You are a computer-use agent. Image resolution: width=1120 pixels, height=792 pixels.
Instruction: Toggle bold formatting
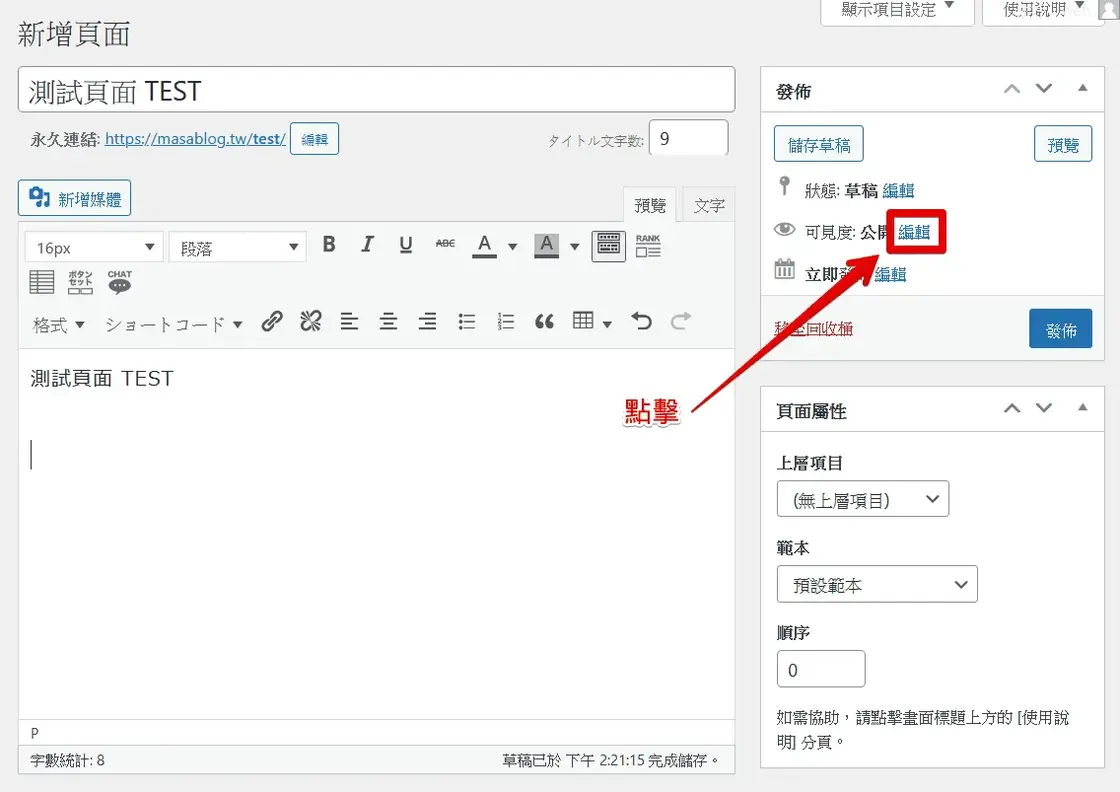[x=329, y=245]
